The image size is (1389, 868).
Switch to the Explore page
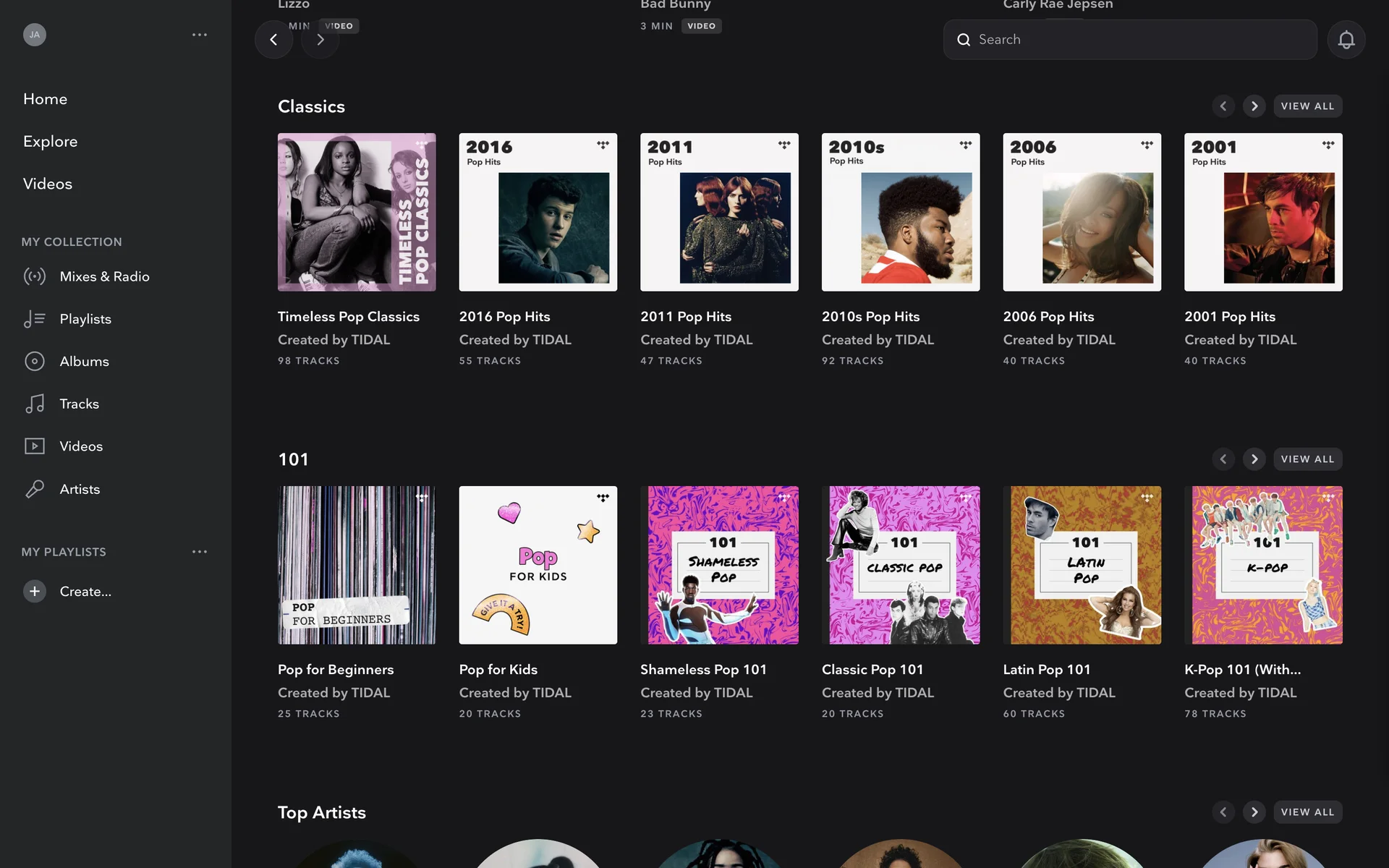[x=50, y=141]
